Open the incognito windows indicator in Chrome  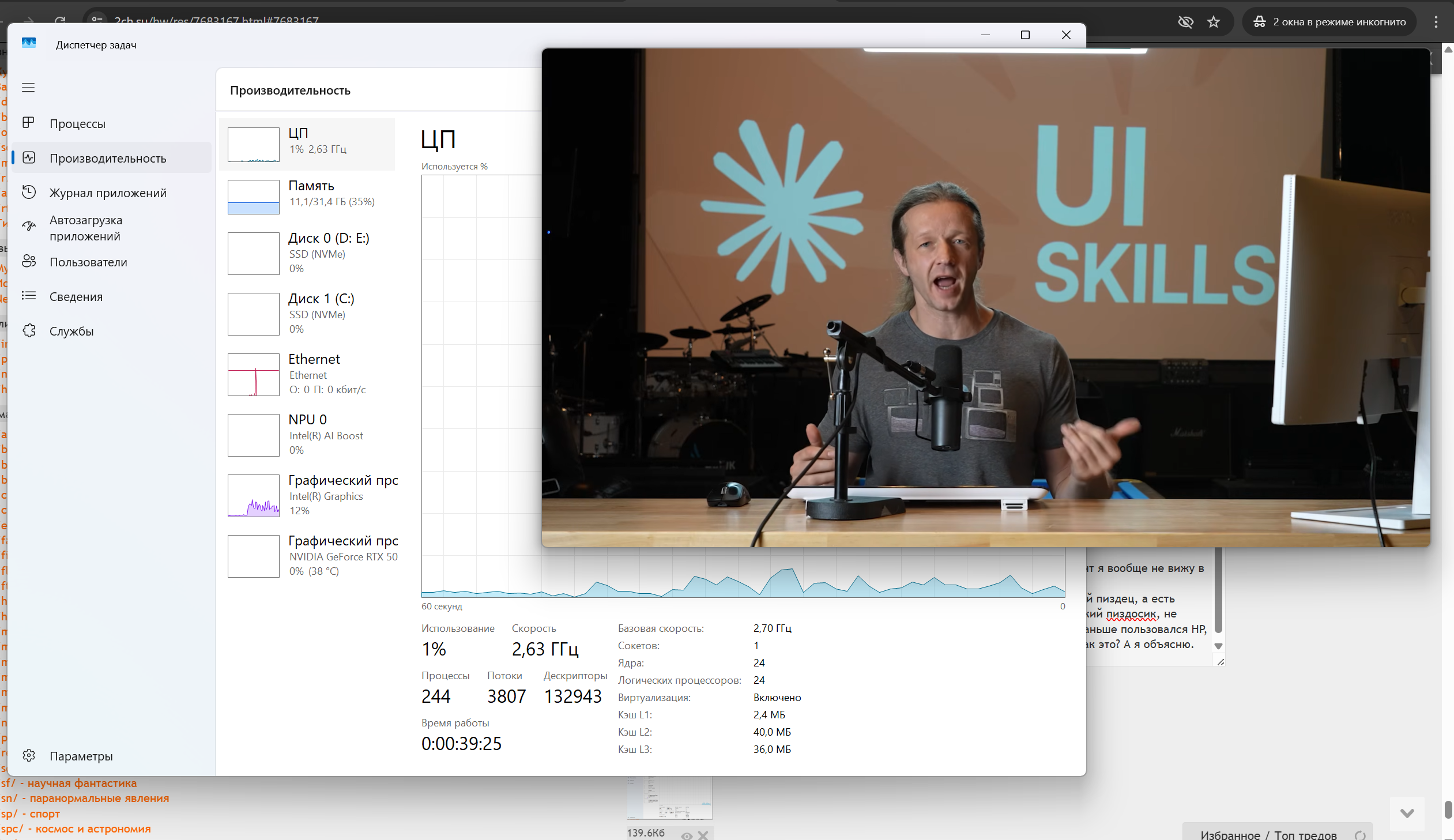tap(1329, 22)
